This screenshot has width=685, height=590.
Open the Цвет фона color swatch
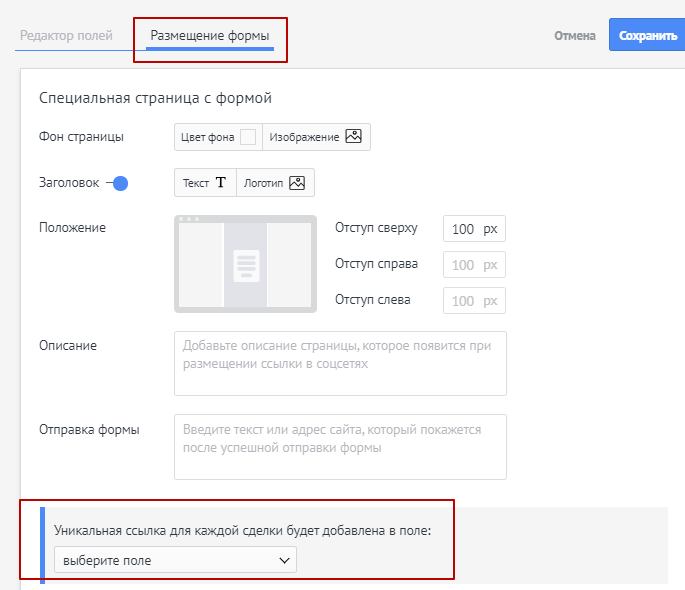pyautogui.click(x=248, y=137)
